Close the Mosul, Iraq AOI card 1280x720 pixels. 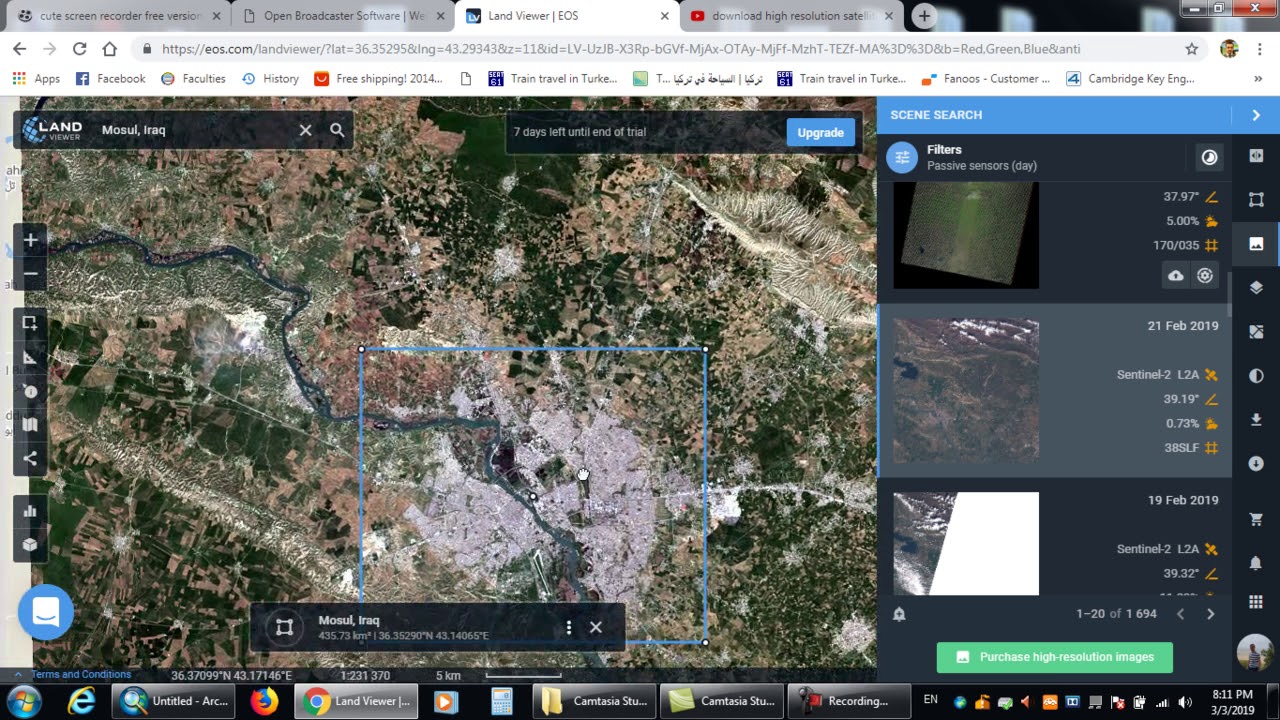tap(596, 627)
